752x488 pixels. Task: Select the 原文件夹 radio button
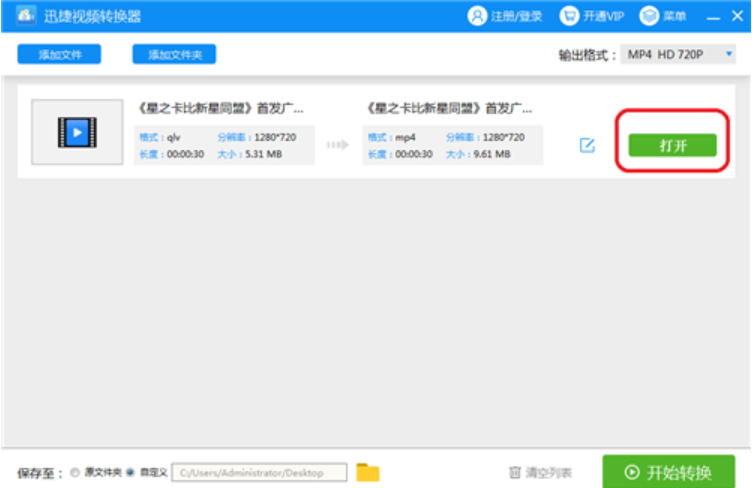click(76, 472)
